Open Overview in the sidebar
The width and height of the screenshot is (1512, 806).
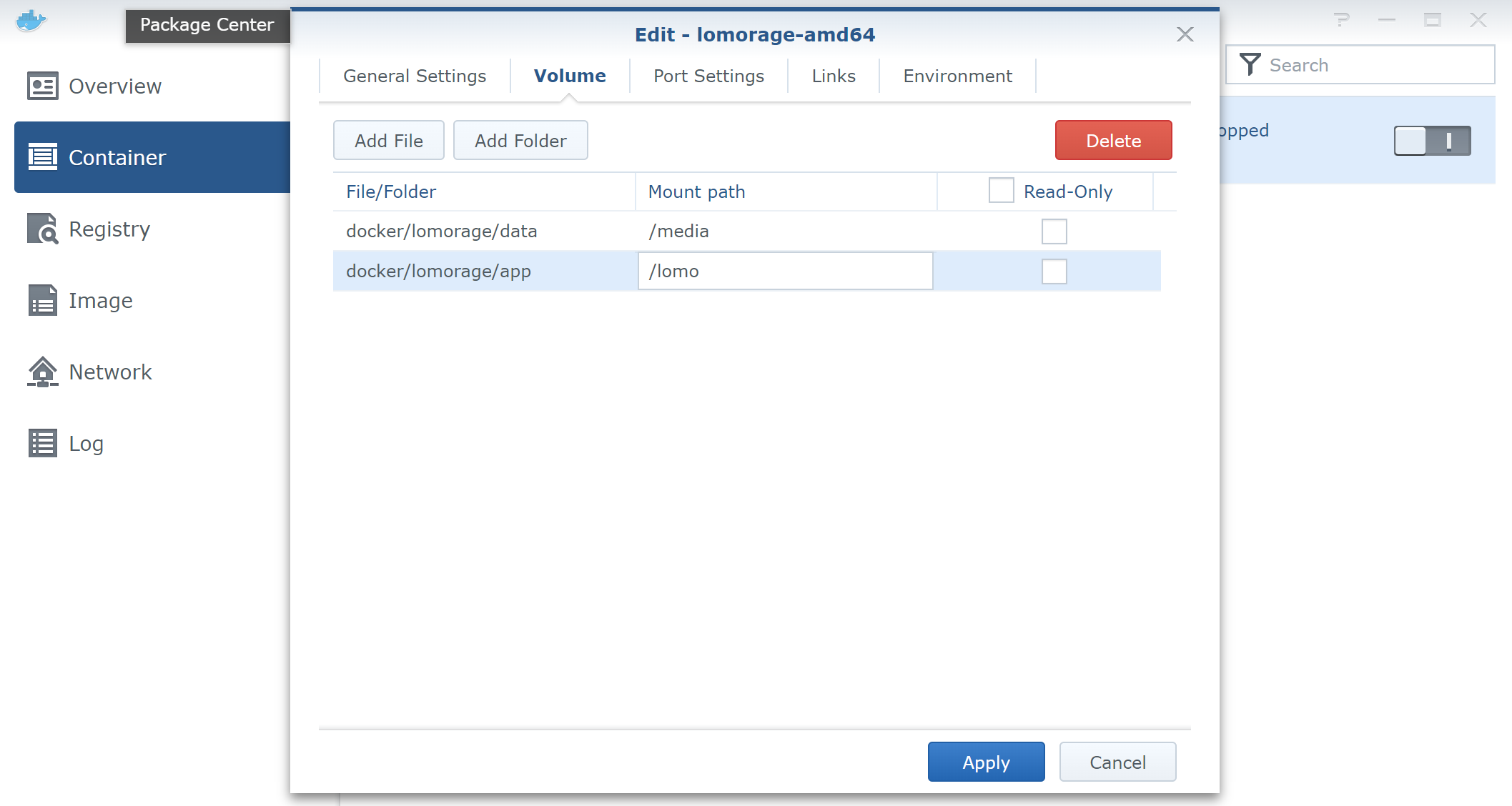point(152,86)
